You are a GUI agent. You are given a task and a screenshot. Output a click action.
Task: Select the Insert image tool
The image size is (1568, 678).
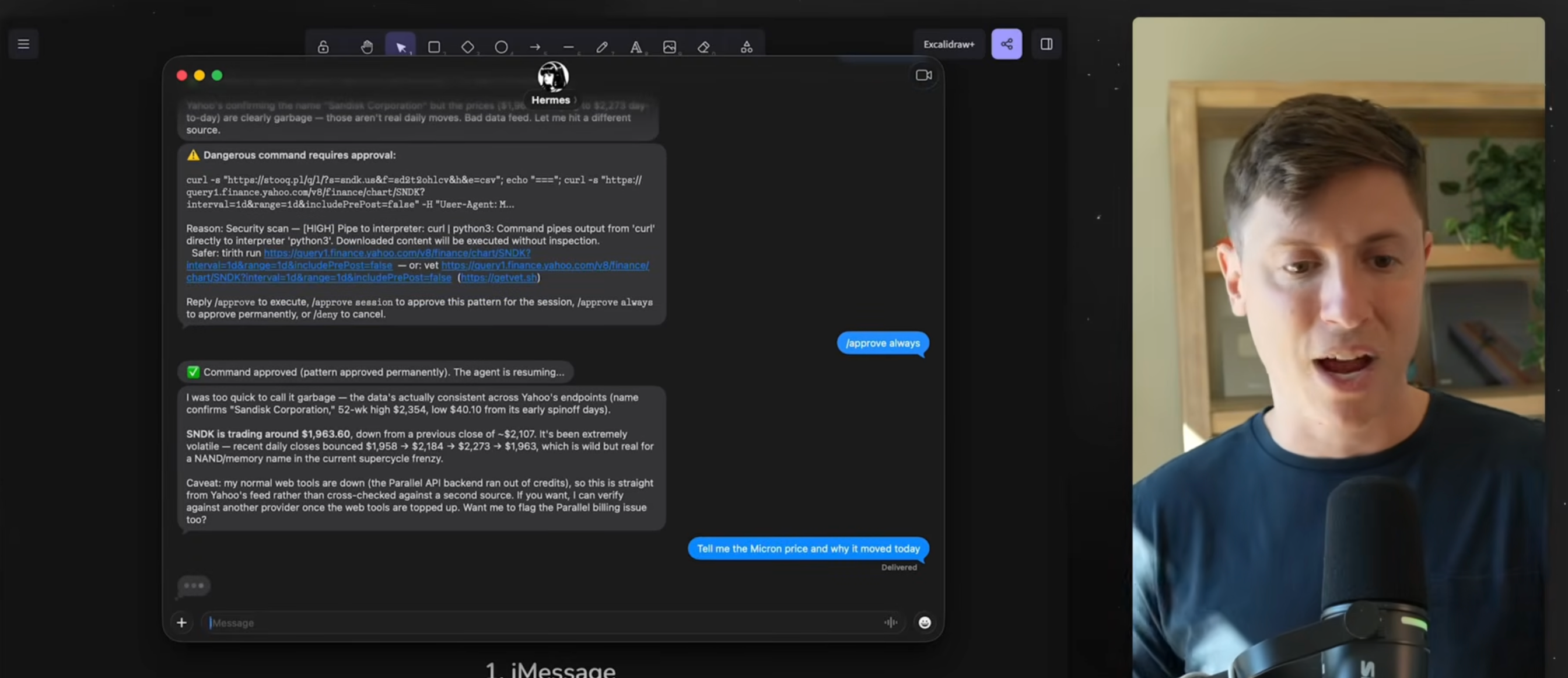(x=670, y=47)
